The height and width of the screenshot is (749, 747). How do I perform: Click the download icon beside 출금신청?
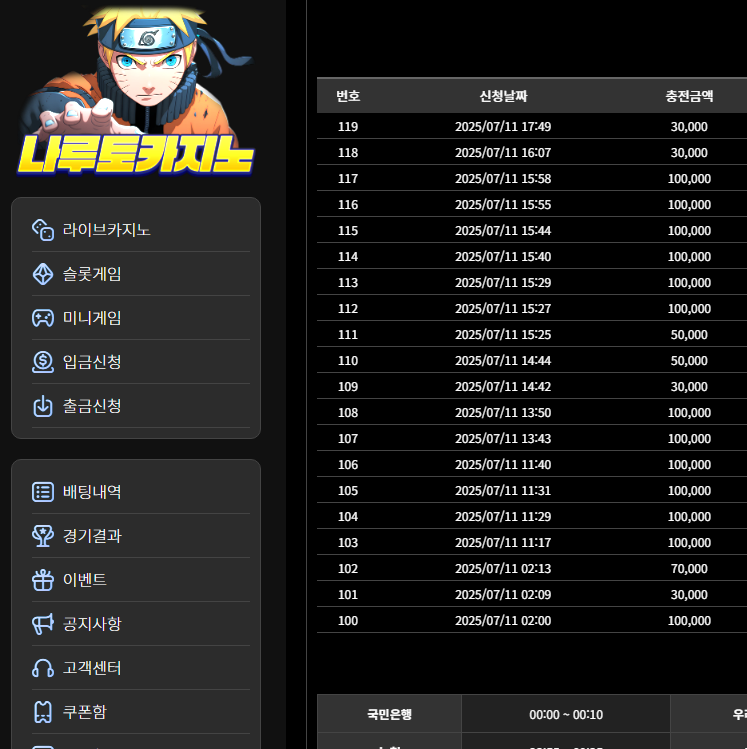[x=43, y=406]
